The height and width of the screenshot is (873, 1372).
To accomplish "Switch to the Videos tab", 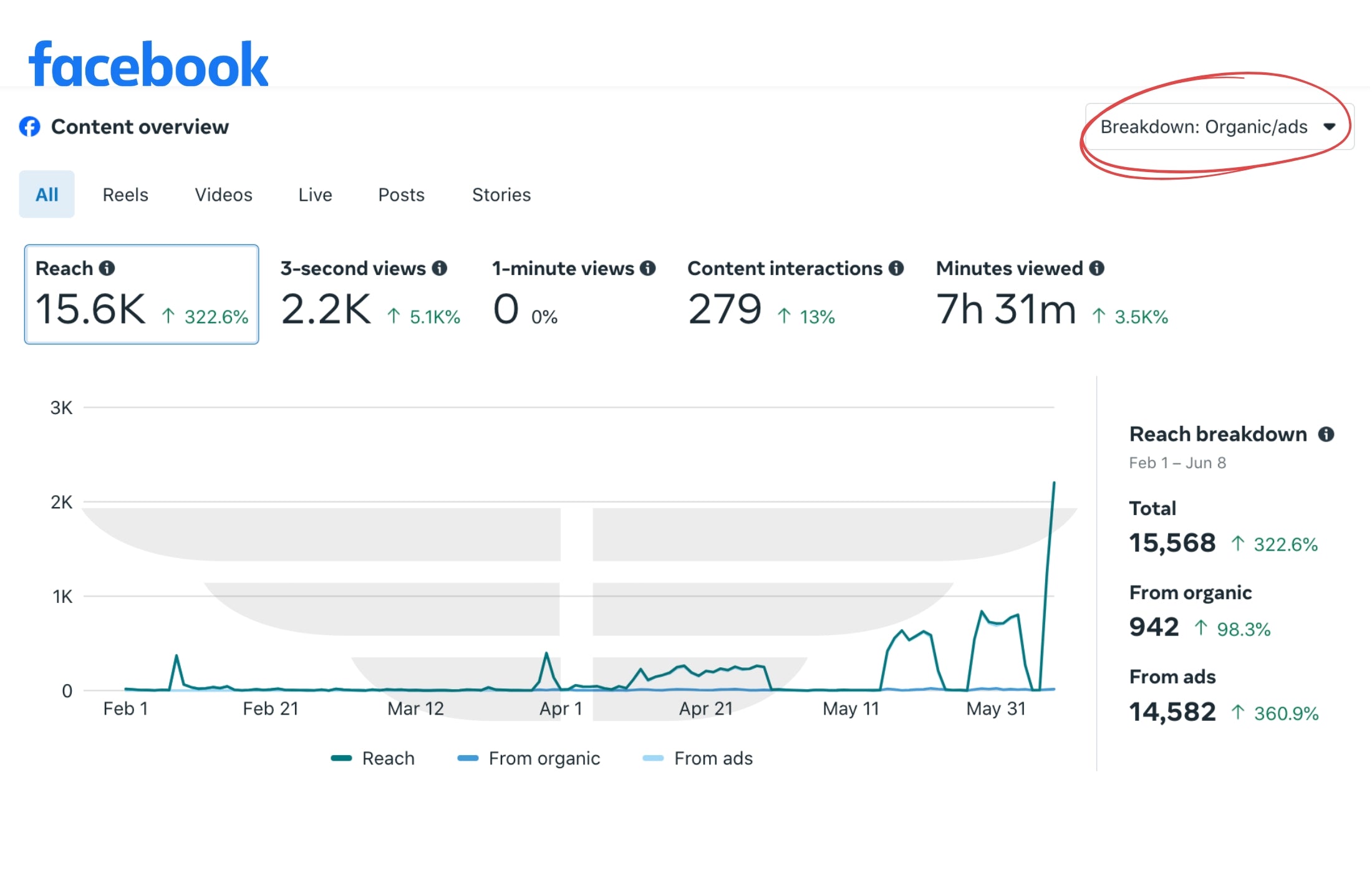I will click(x=223, y=195).
